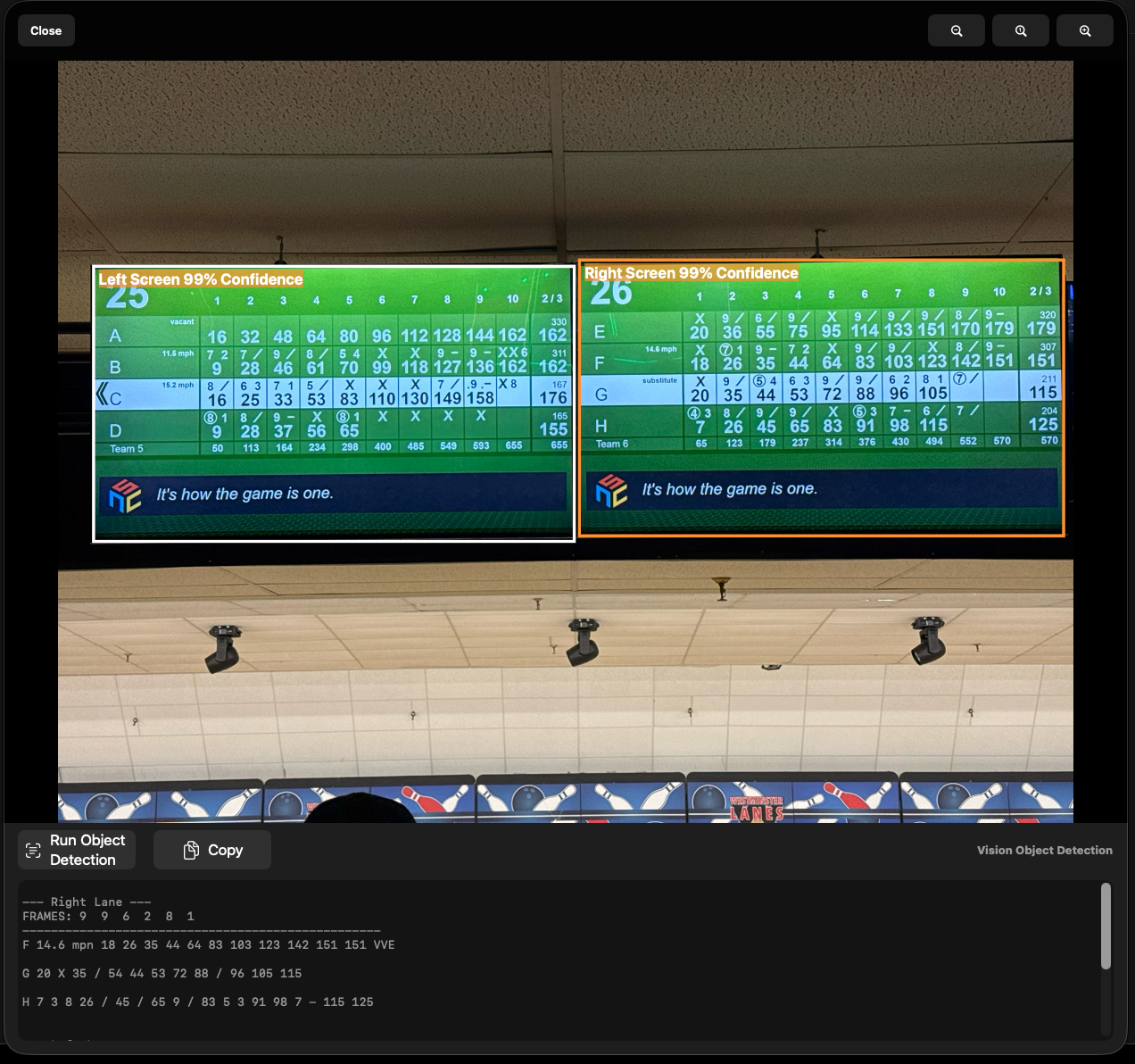Screen dimensions: 1135x1064
Task: Zoom out with the minus magnifier
Action: [x=957, y=30]
